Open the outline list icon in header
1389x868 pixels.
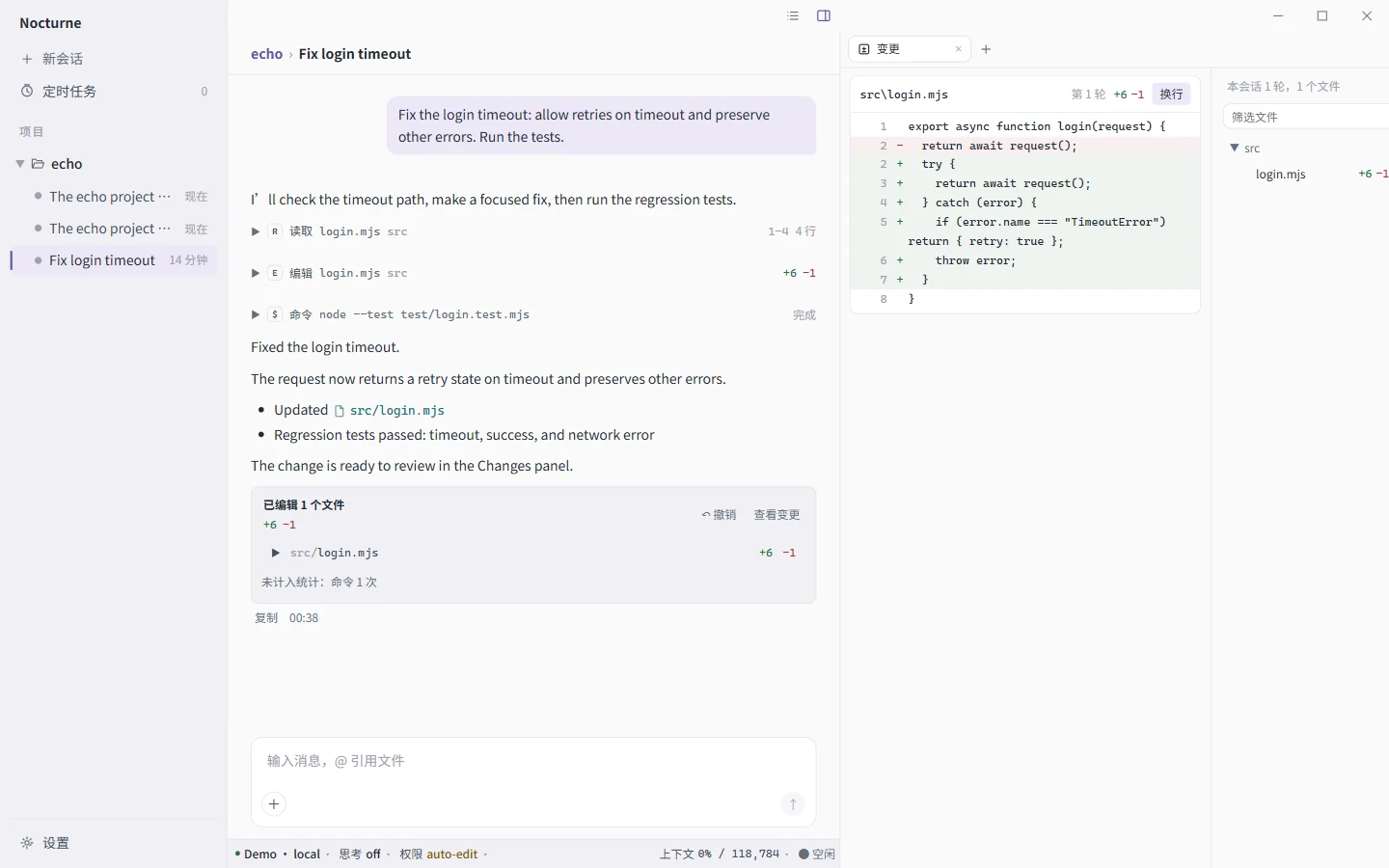[793, 15]
